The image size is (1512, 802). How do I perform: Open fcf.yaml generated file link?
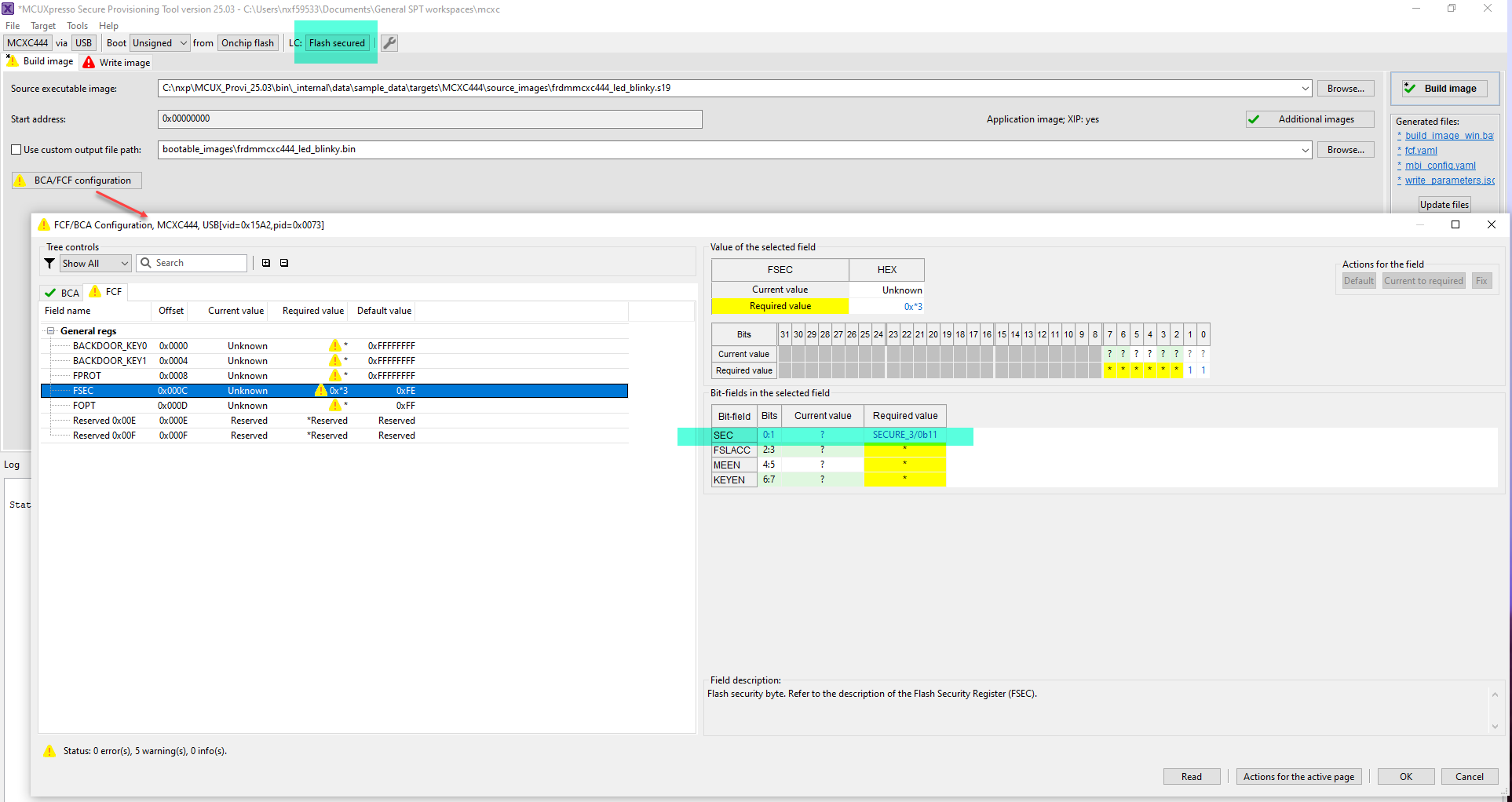[1421, 151]
